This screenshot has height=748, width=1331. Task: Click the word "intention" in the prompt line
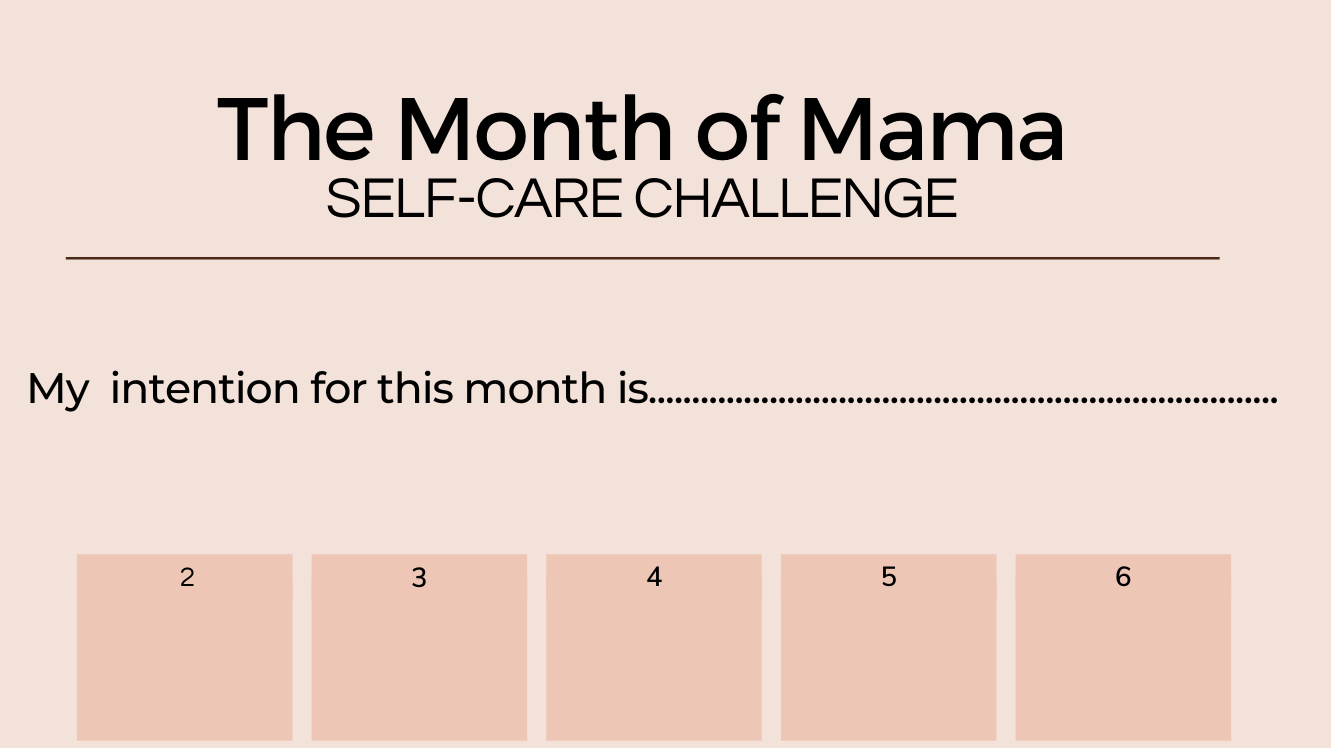tap(205, 389)
